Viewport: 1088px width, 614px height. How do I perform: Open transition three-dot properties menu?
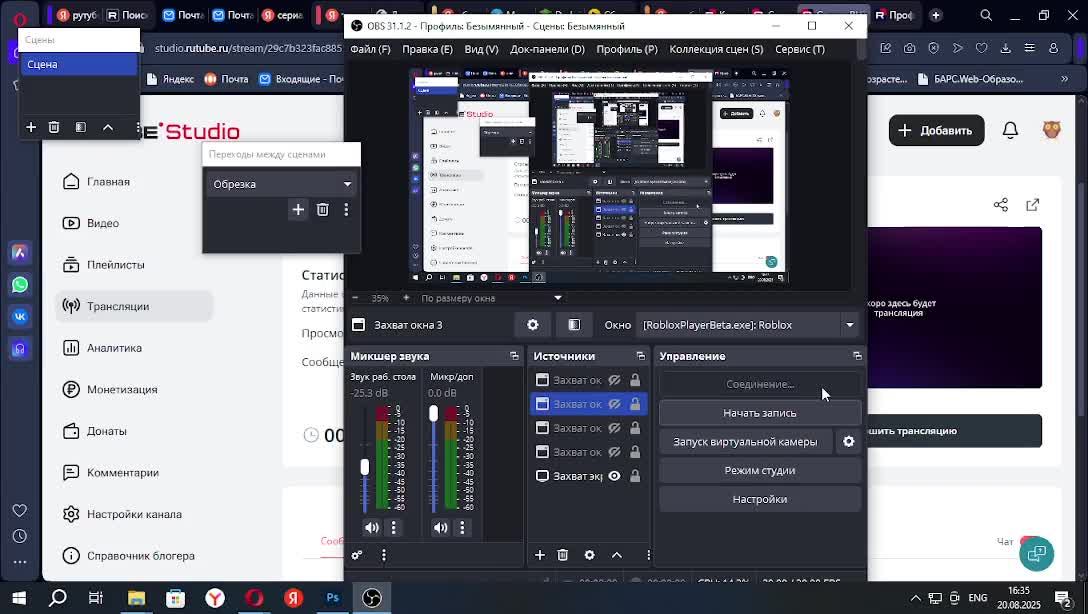(346, 210)
